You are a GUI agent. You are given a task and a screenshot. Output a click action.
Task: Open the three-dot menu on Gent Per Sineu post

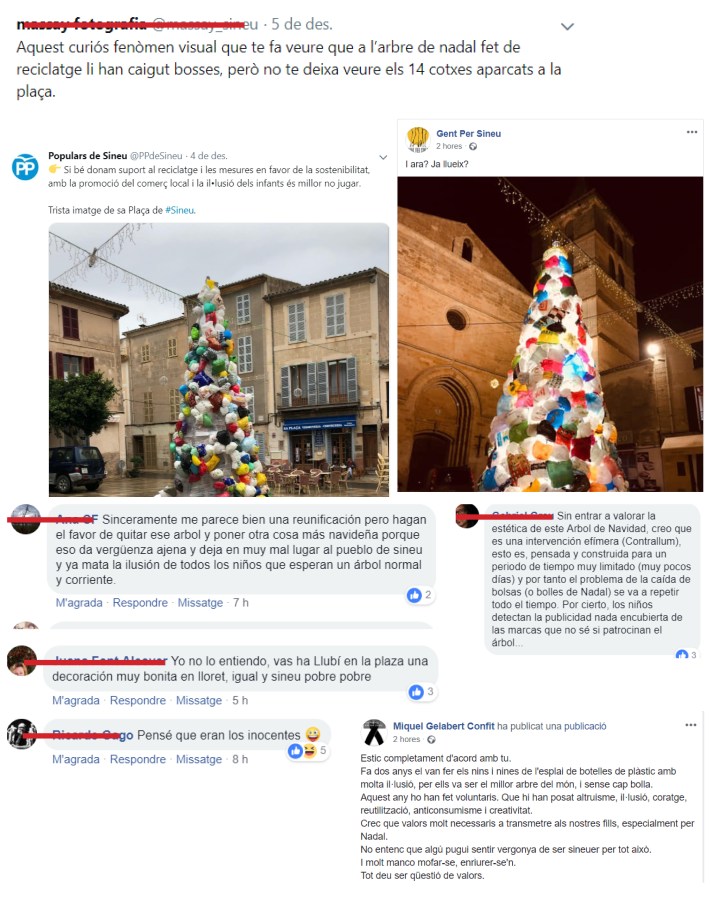pos(692,132)
